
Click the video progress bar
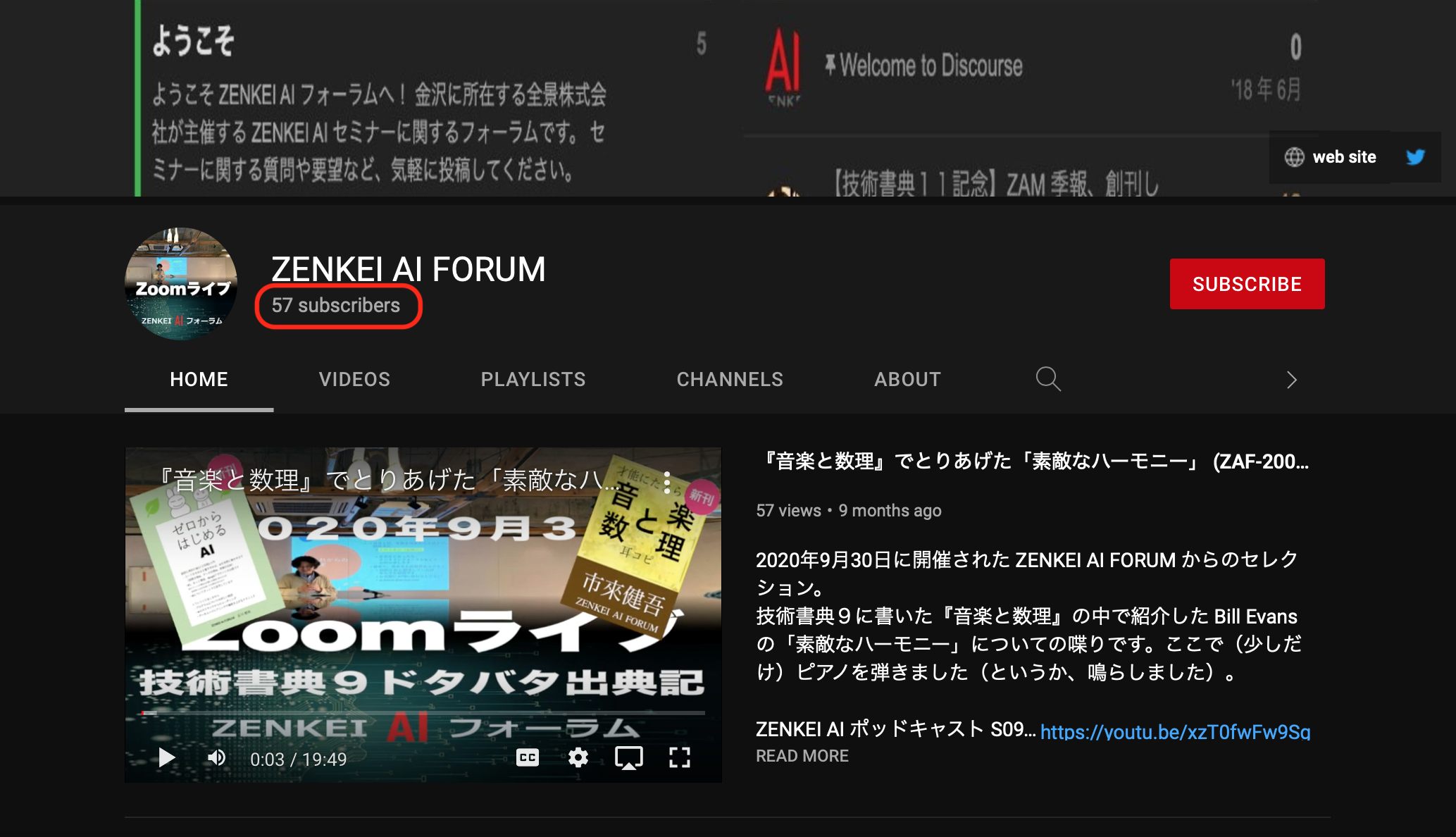point(423,713)
